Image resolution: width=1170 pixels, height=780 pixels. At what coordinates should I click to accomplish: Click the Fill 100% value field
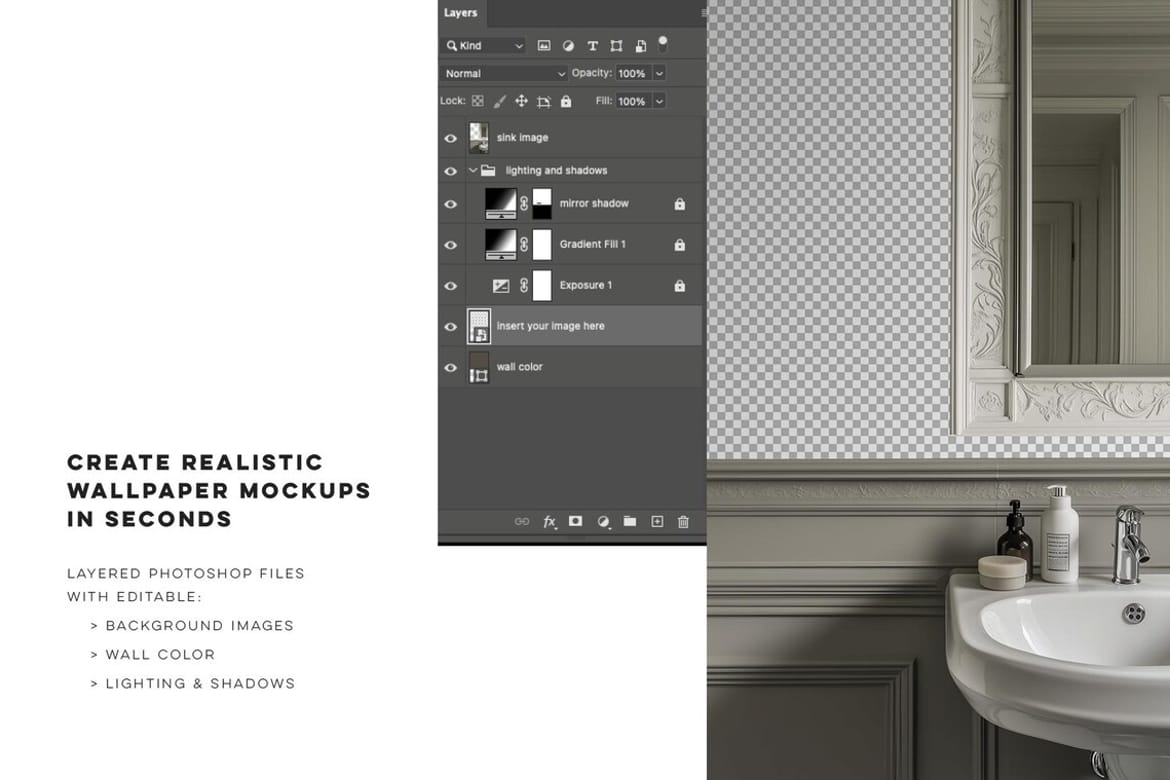click(633, 101)
